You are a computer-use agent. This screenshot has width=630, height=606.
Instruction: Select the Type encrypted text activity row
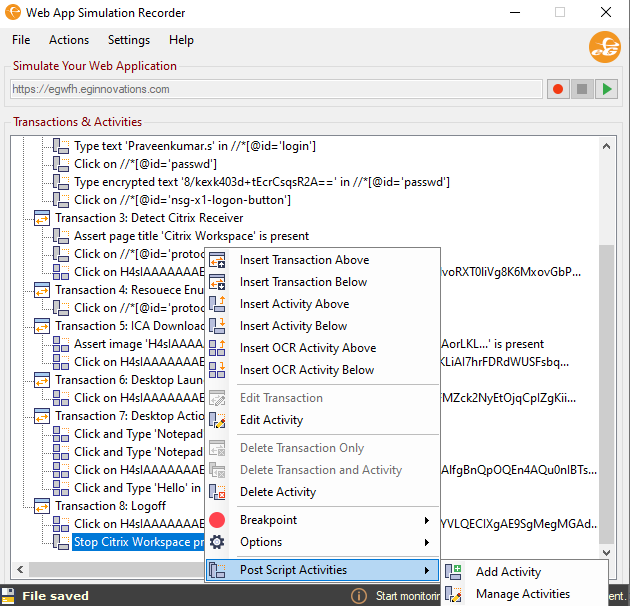[x=262, y=182]
